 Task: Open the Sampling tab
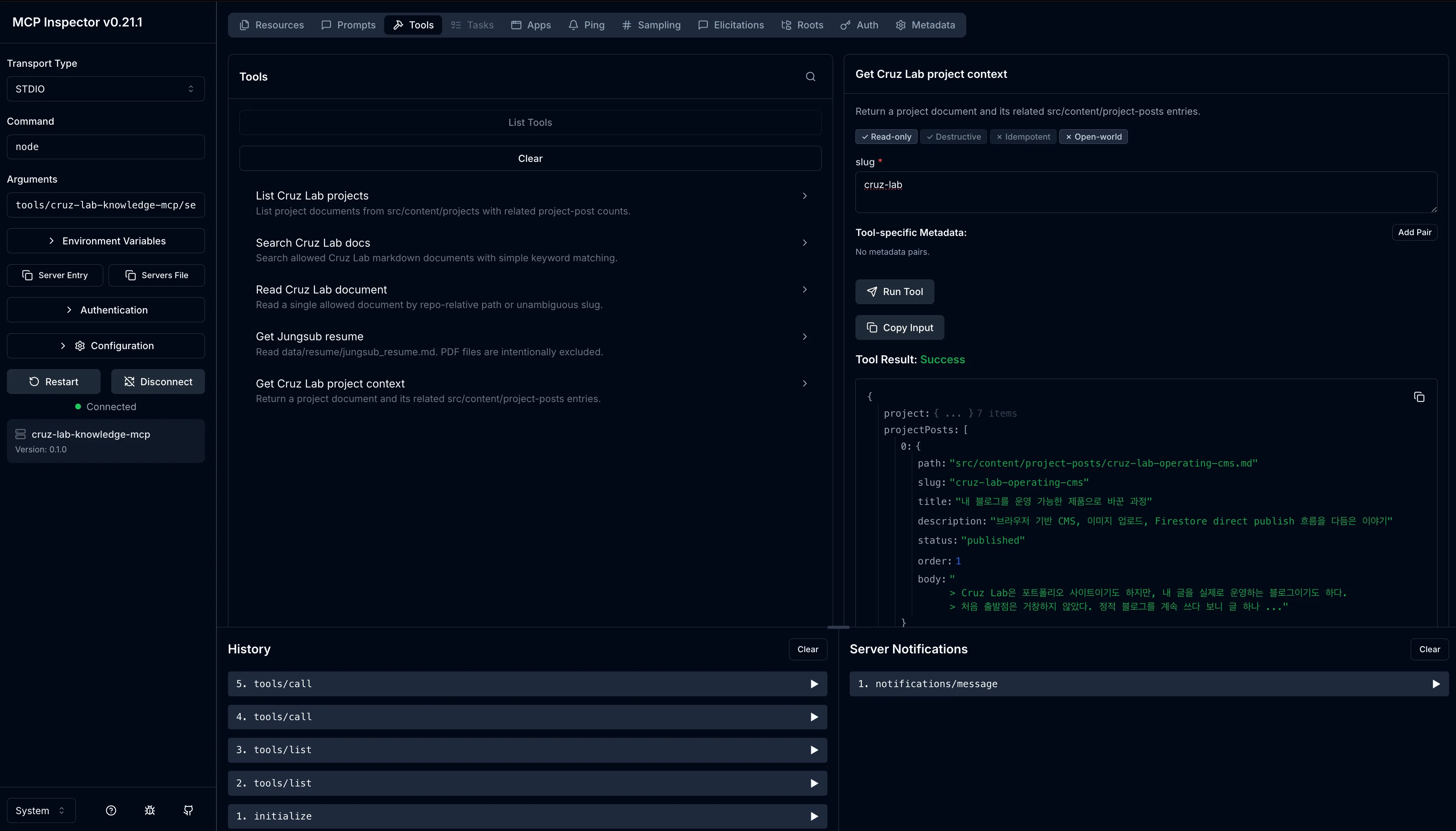651,25
